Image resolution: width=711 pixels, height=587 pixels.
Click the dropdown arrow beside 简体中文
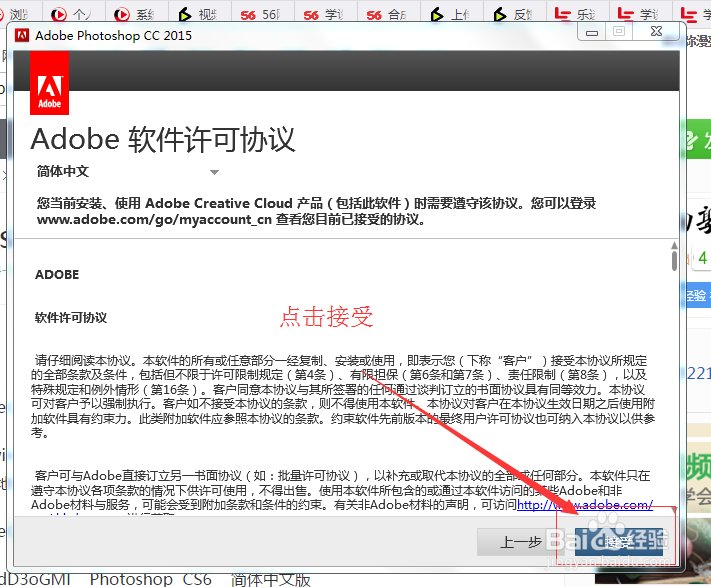214,172
